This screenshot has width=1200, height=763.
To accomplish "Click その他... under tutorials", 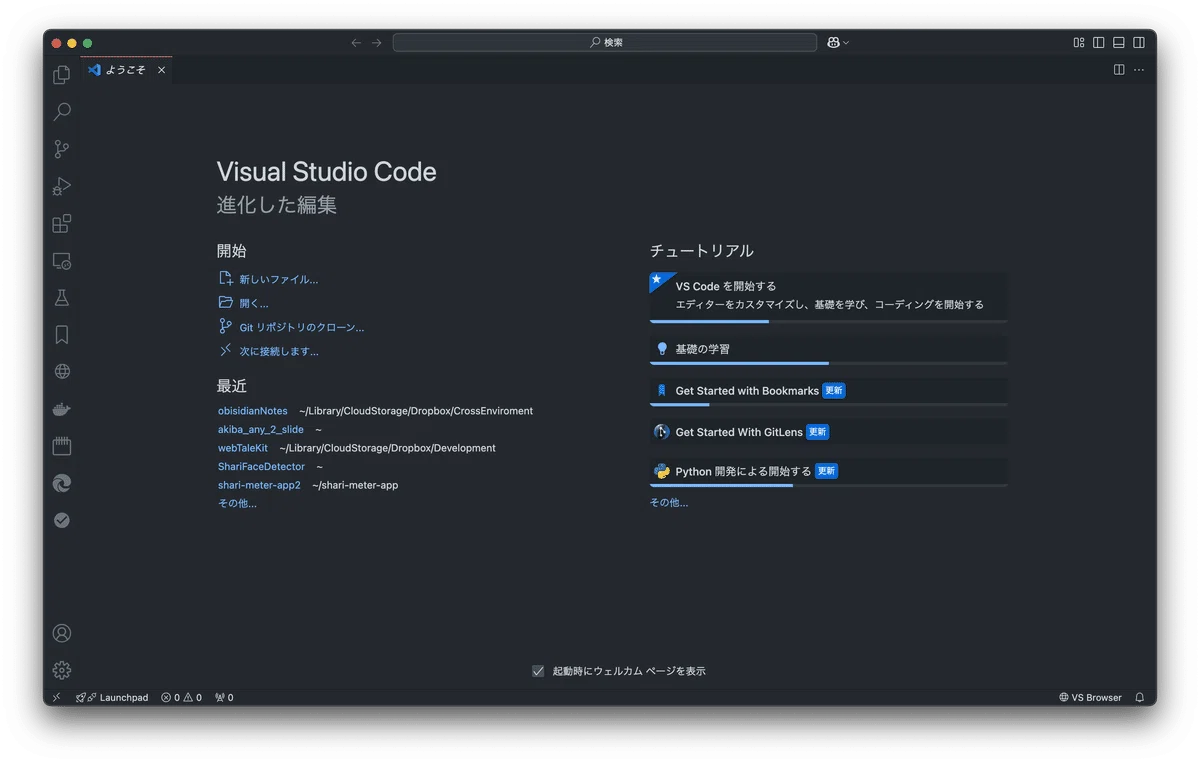I will point(669,502).
